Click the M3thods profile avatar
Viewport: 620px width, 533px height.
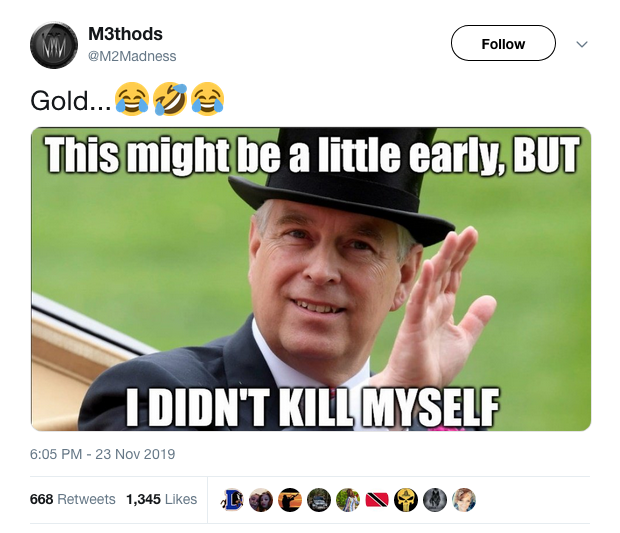(54, 45)
